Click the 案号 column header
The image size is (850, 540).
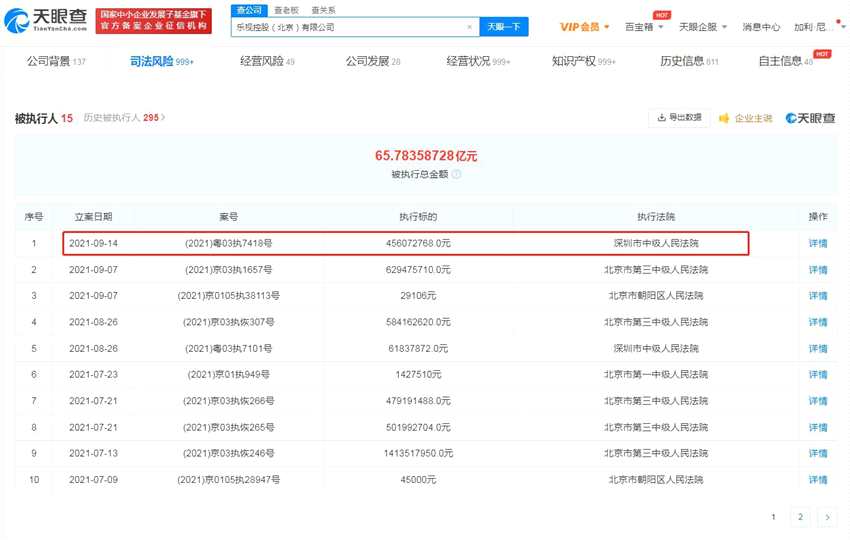click(229, 217)
